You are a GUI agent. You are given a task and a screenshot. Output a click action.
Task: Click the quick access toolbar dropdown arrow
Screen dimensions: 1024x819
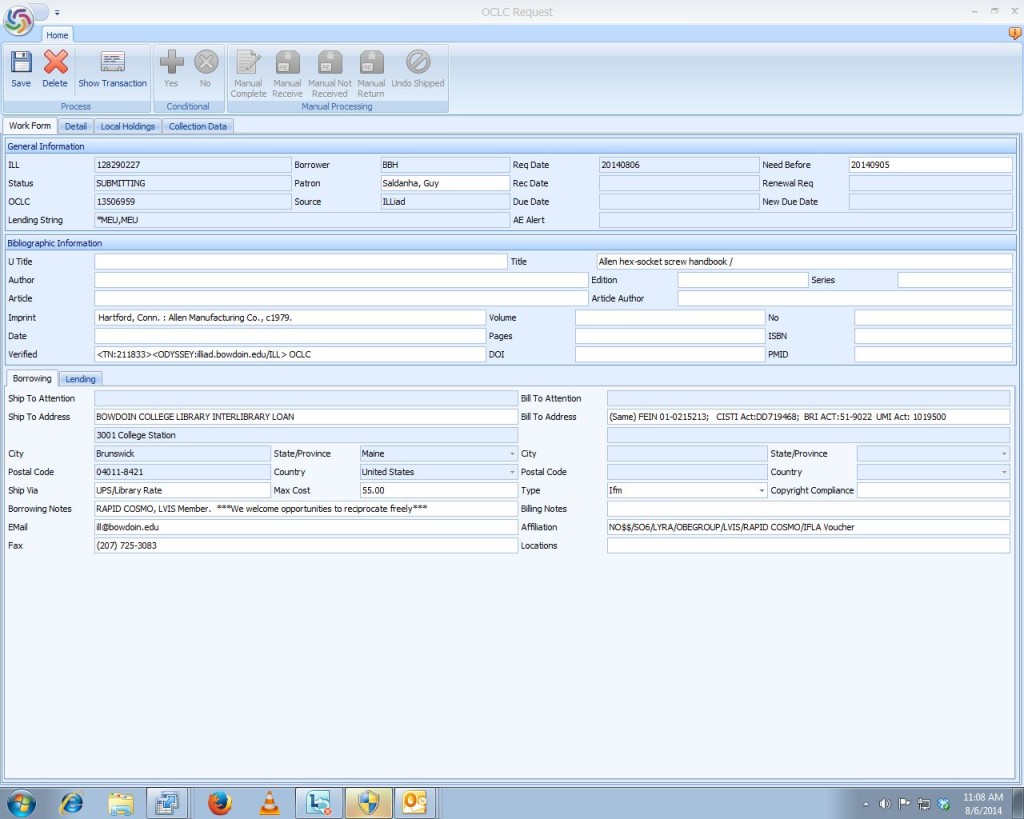click(x=57, y=12)
